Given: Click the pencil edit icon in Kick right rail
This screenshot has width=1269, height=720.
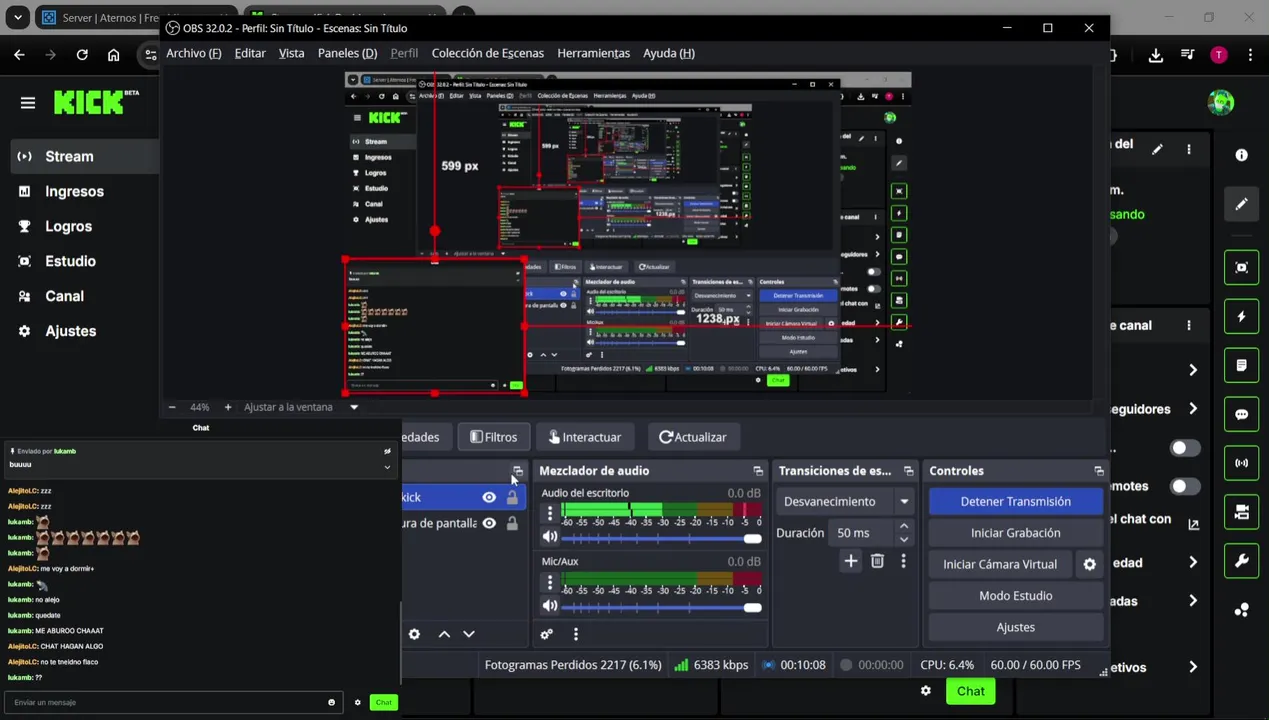Looking at the screenshot, I should click(x=1241, y=204).
